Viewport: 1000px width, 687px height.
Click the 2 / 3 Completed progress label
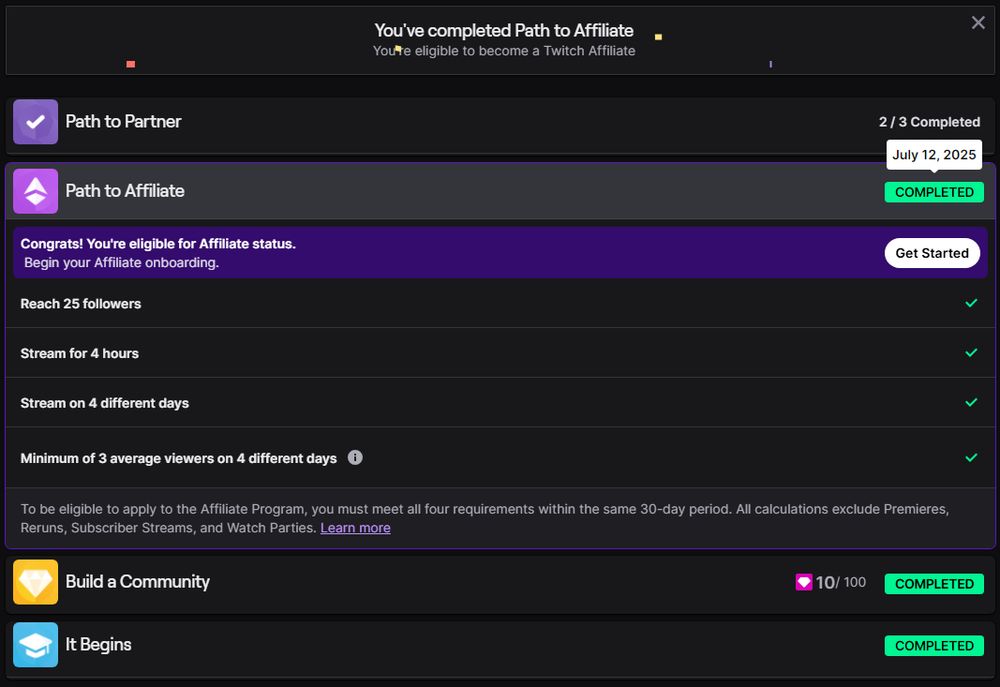click(x=929, y=122)
